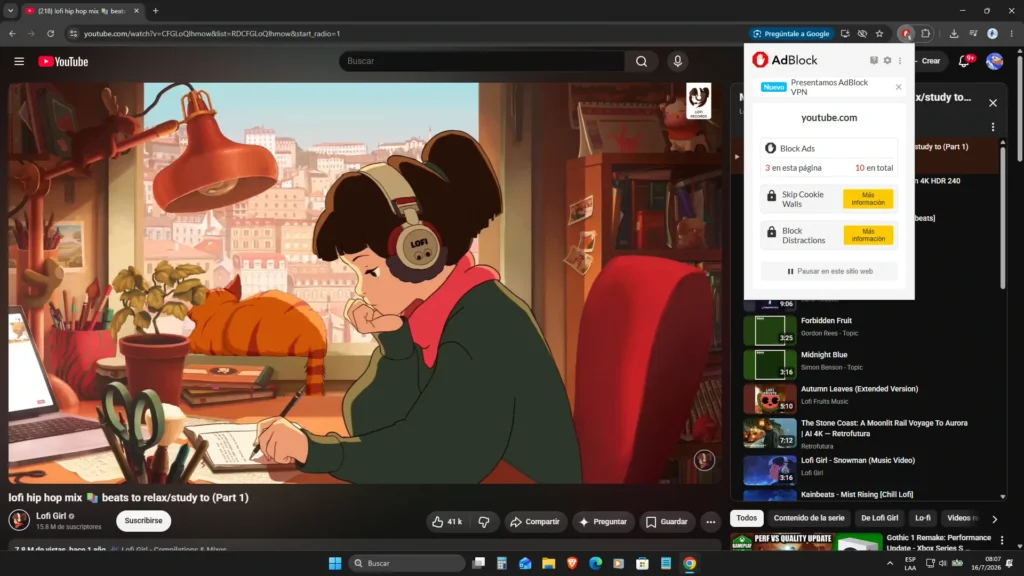Toggle Block Ads on youtube.com

[x=829, y=148]
